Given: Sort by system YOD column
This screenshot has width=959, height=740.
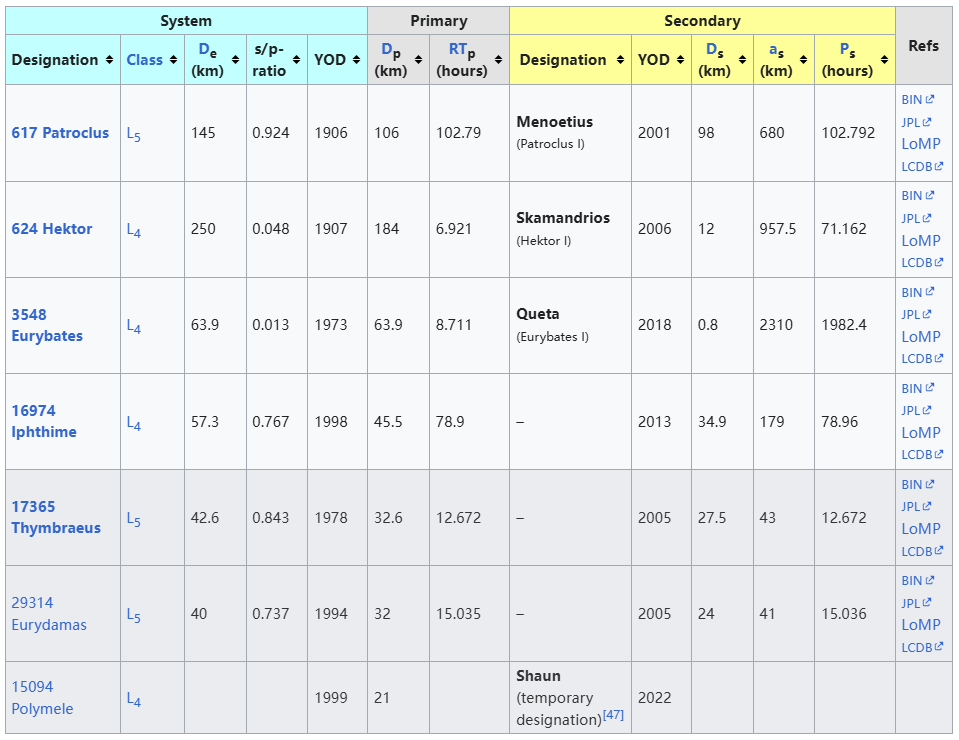Looking at the screenshot, I should [x=356, y=60].
